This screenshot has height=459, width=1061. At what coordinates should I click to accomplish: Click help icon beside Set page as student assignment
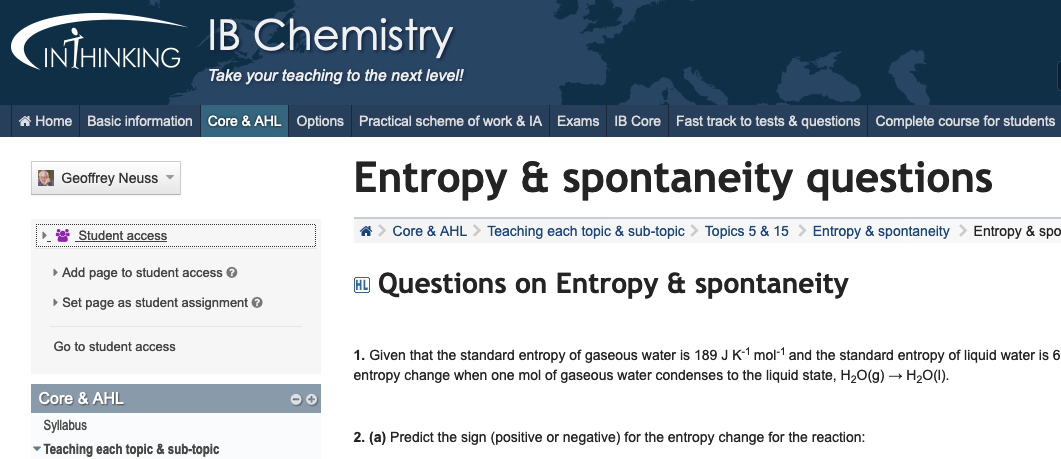pos(257,303)
